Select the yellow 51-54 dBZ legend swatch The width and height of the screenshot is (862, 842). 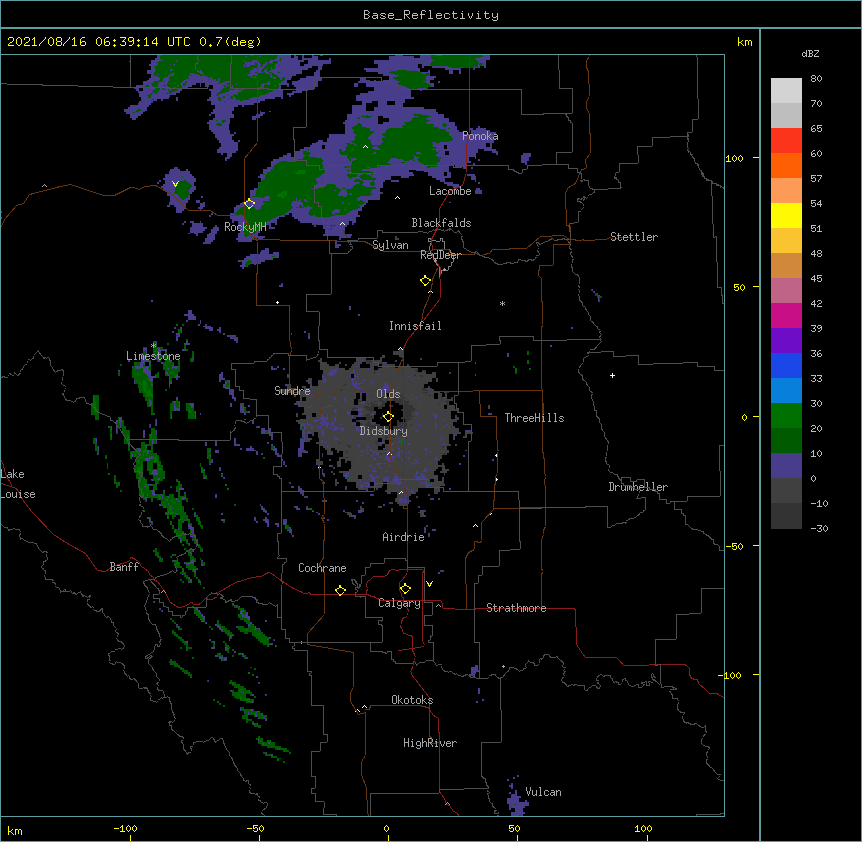pos(786,215)
